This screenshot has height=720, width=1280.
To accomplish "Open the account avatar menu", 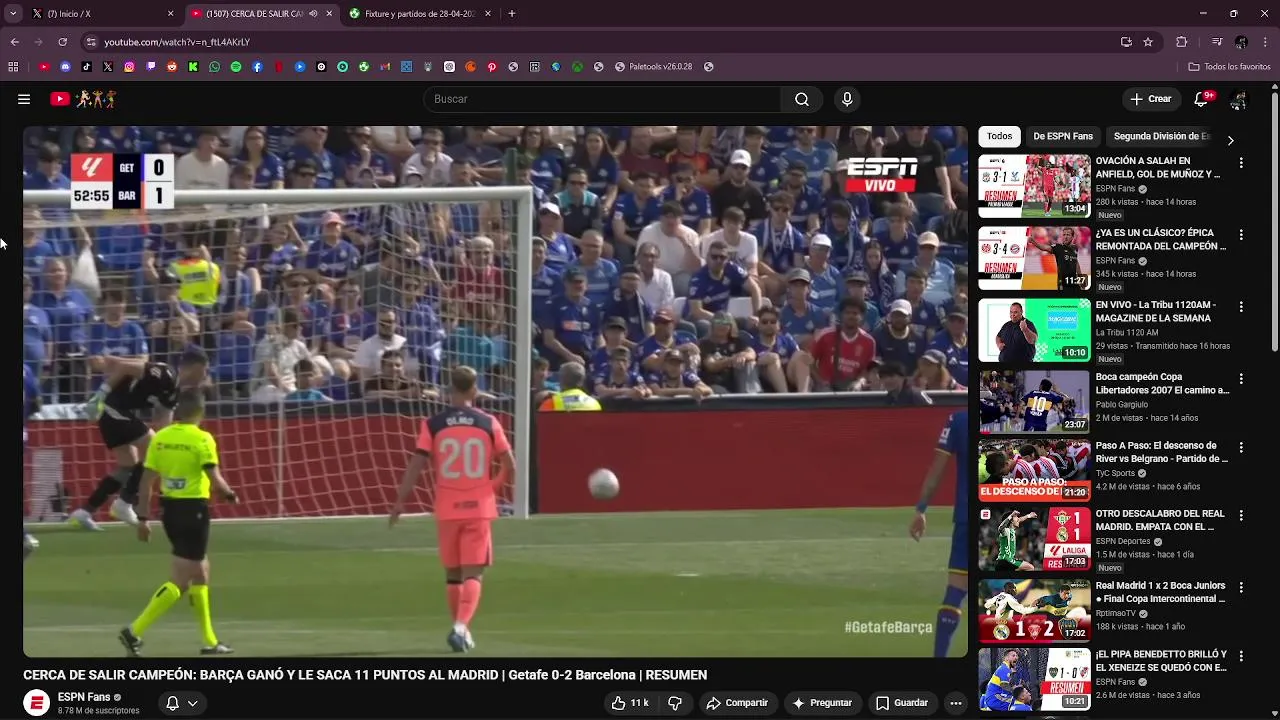I will pos(1239,100).
